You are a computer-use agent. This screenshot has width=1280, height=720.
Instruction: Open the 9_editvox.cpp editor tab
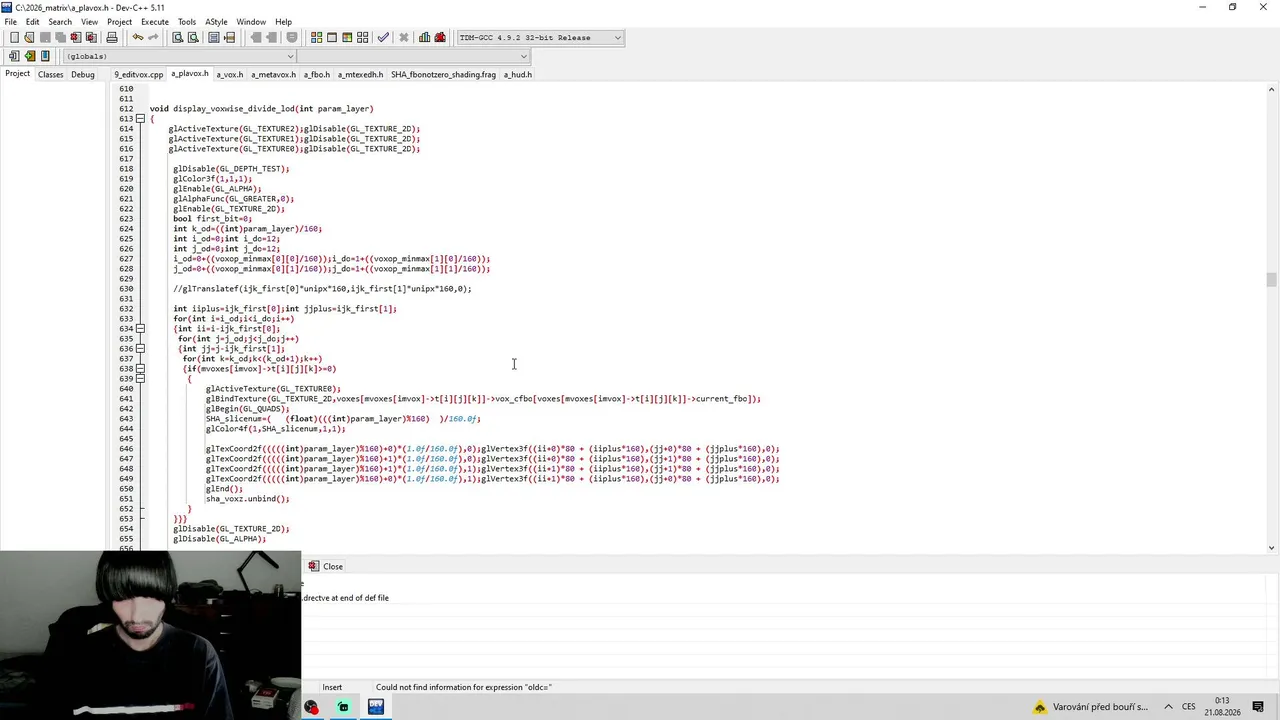[138, 74]
